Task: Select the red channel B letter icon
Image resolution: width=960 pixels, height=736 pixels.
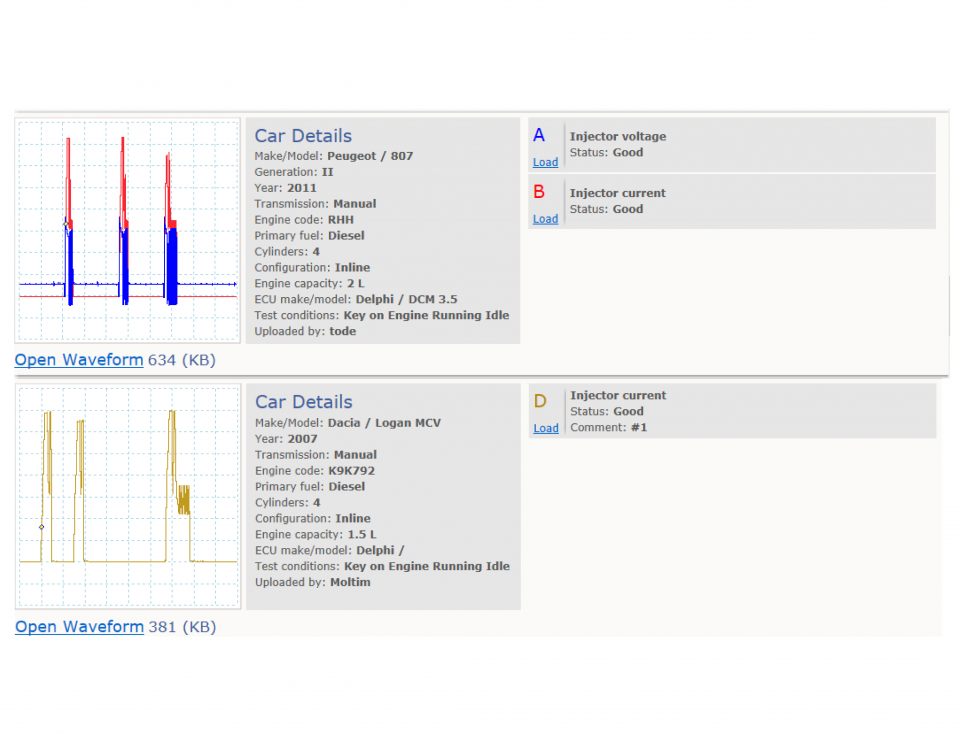Action: pos(539,192)
